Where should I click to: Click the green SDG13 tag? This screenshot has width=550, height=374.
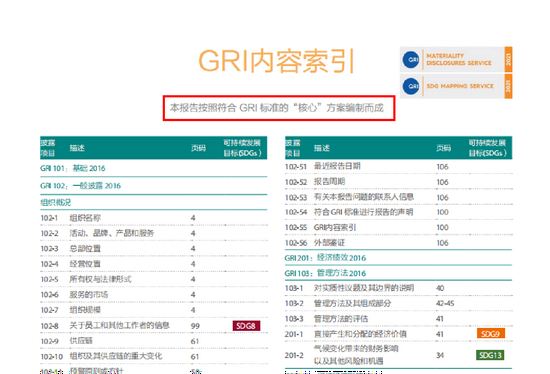coord(490,355)
